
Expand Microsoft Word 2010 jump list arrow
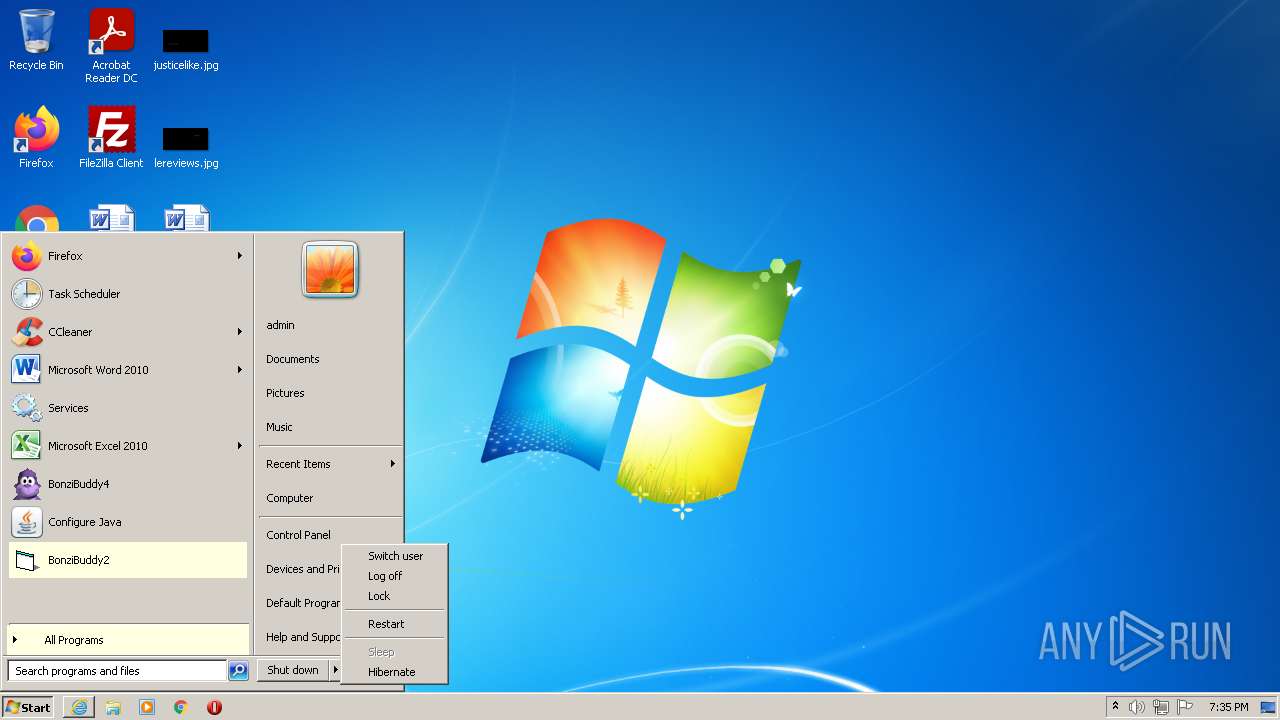pyautogui.click(x=240, y=370)
